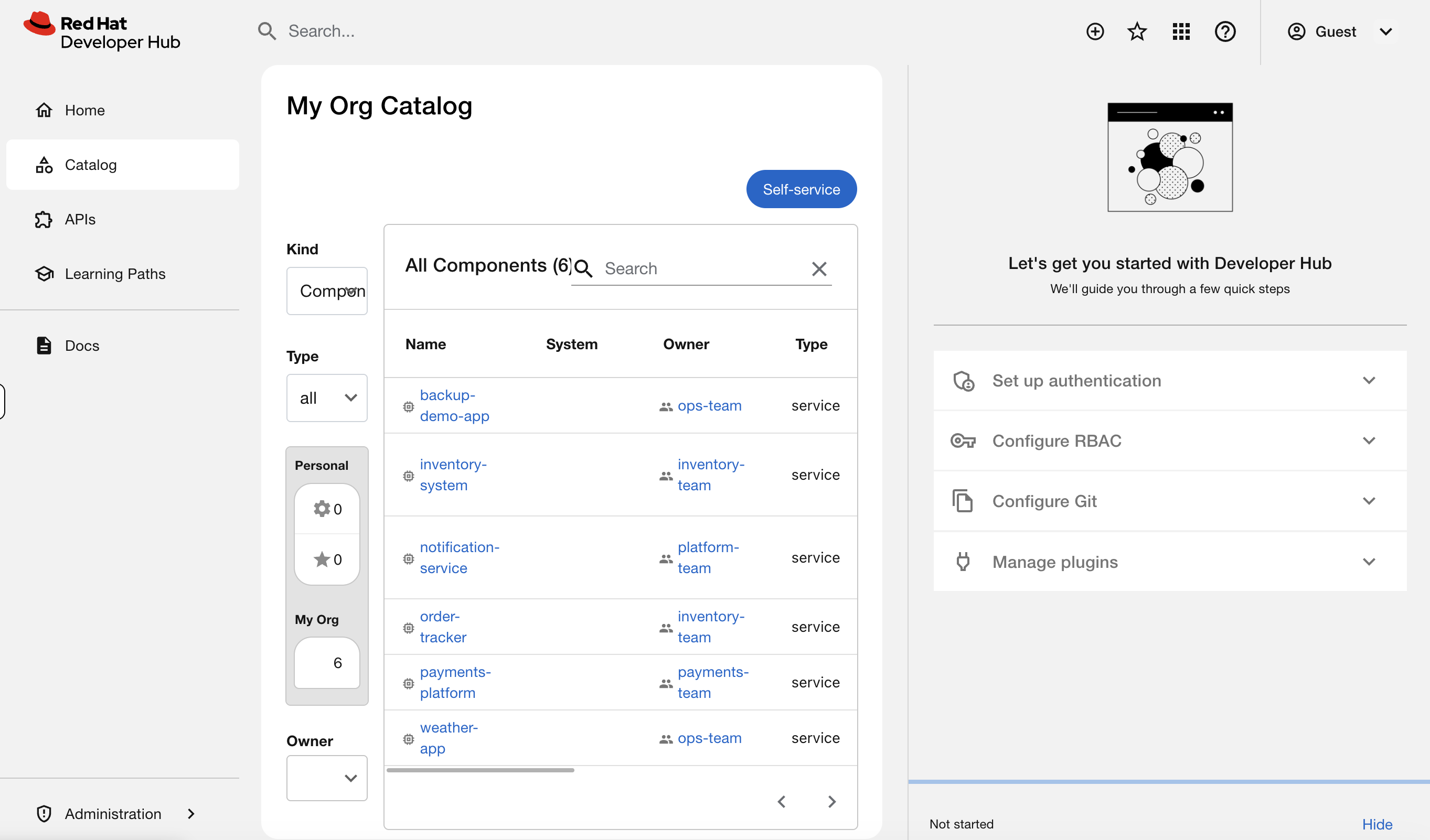Click the Red Hat Developer Hub logo
1430x840 pixels.
coord(102,32)
